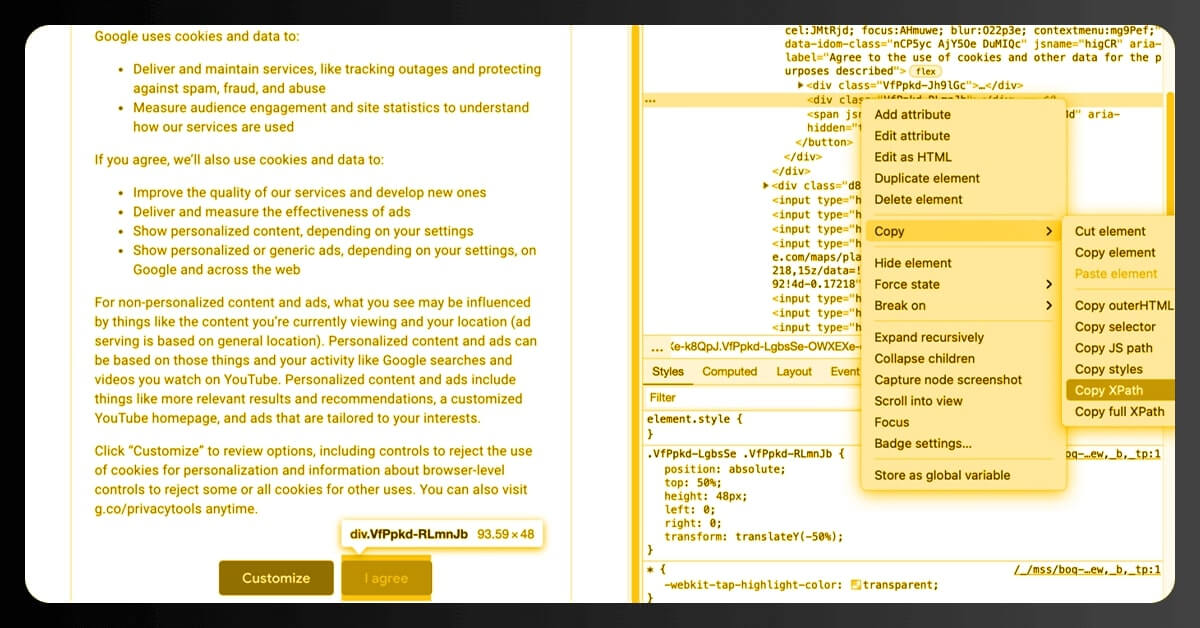The height and width of the screenshot is (628, 1200).
Task: Select Capture node screenshot
Action: click(x=948, y=380)
